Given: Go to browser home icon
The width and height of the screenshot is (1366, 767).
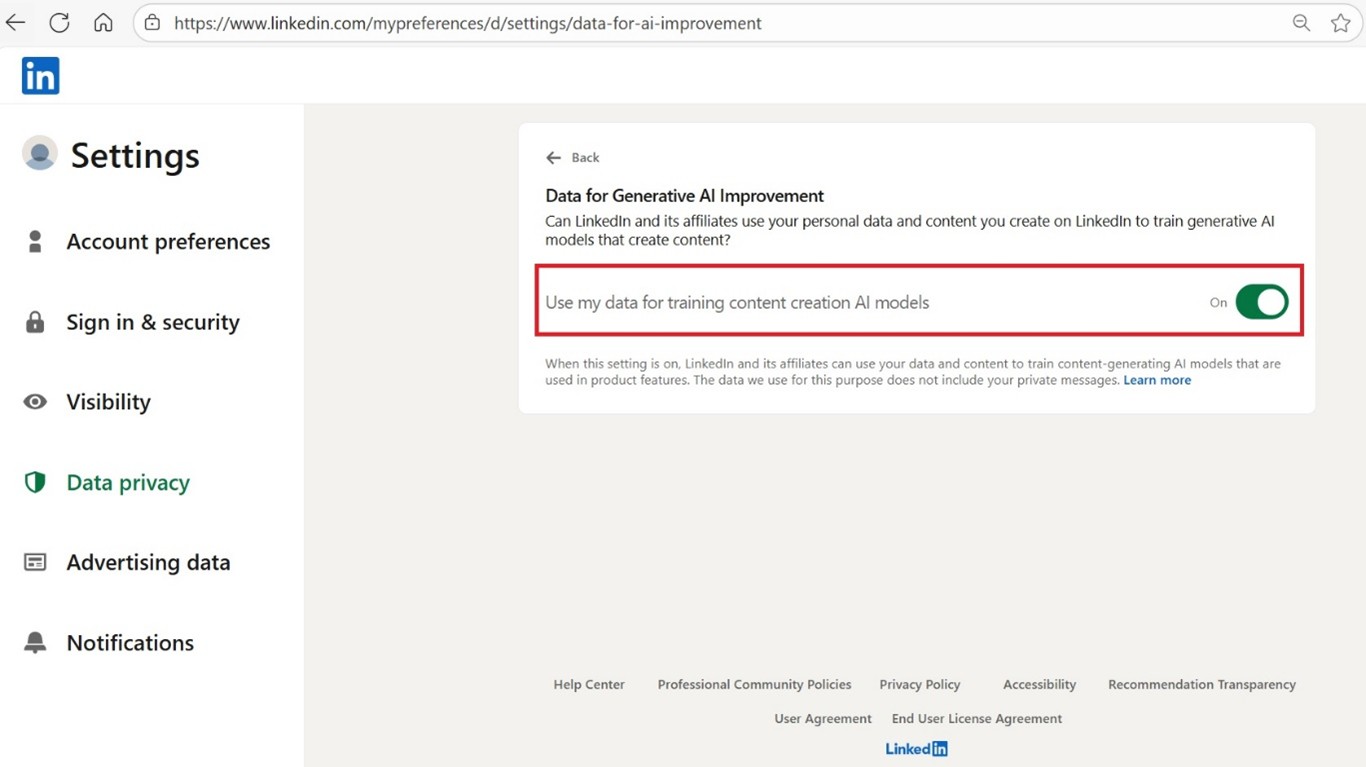Looking at the screenshot, I should click(103, 23).
